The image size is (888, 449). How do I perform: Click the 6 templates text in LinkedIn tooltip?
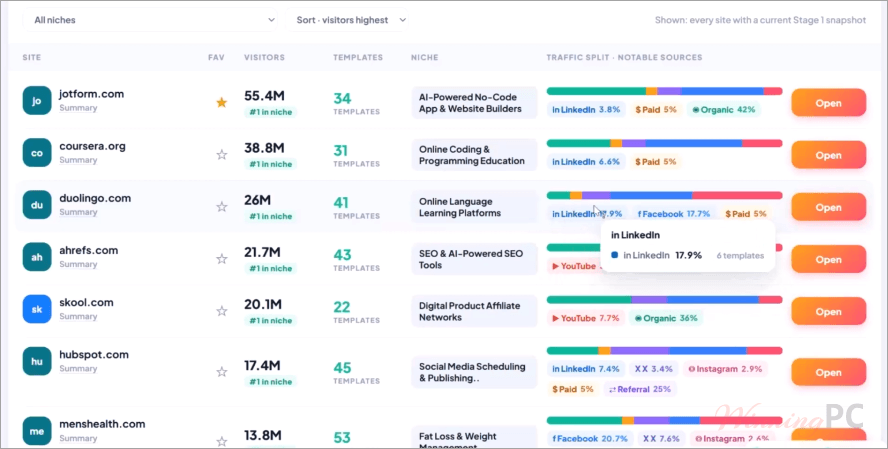(x=740, y=256)
